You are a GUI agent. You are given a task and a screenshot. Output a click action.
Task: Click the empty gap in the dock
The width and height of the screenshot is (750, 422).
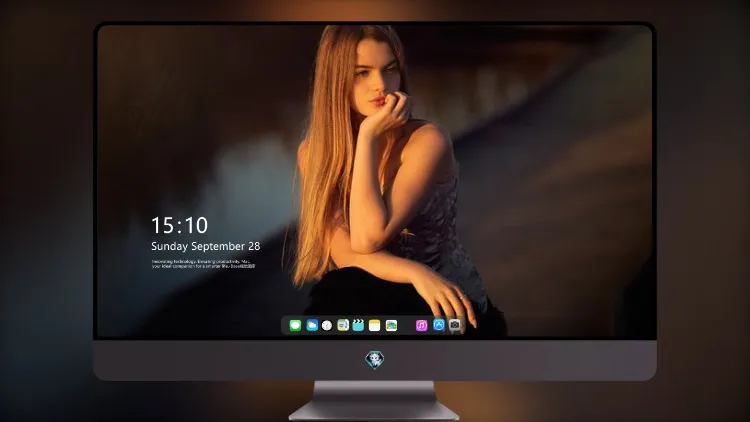(407, 325)
